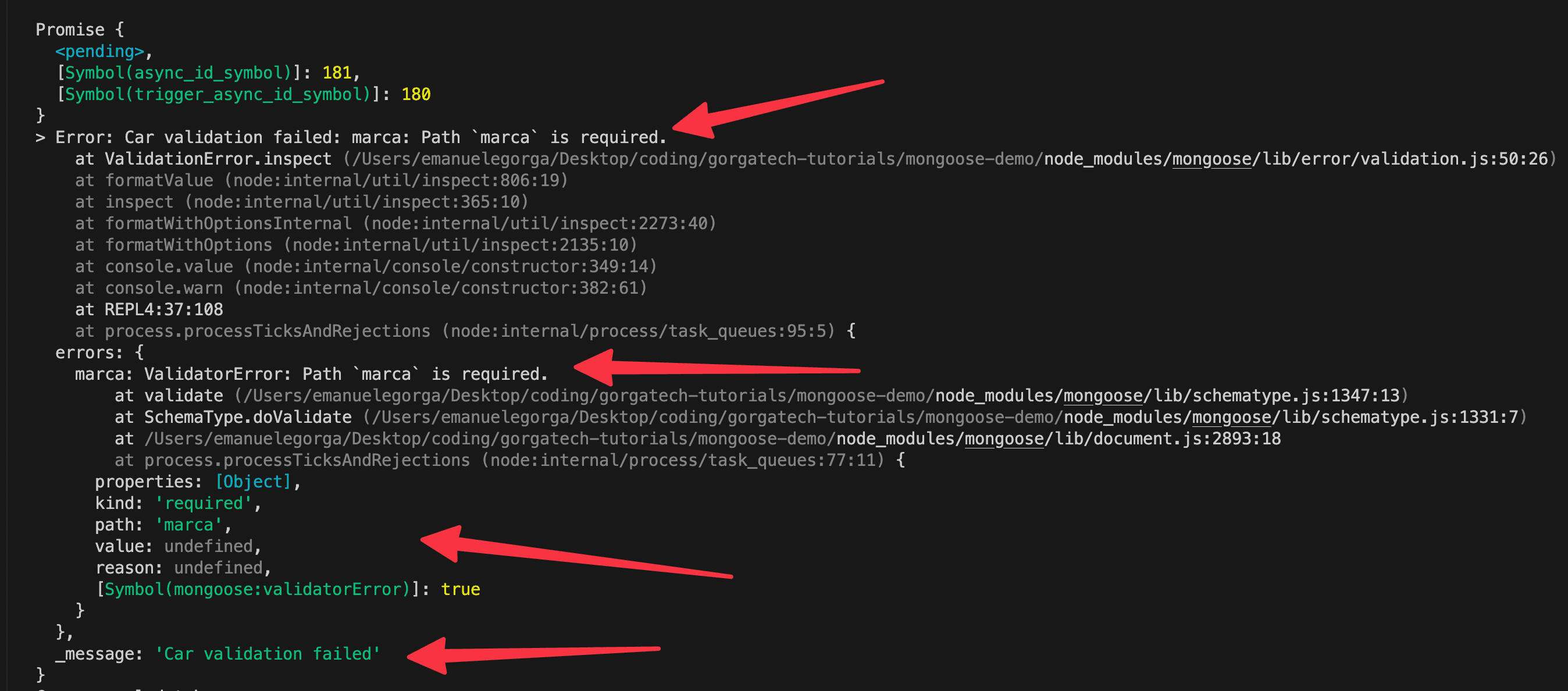Select the 'required' kind string
Image resolution: width=1568 pixels, height=691 pixels.
(204, 503)
